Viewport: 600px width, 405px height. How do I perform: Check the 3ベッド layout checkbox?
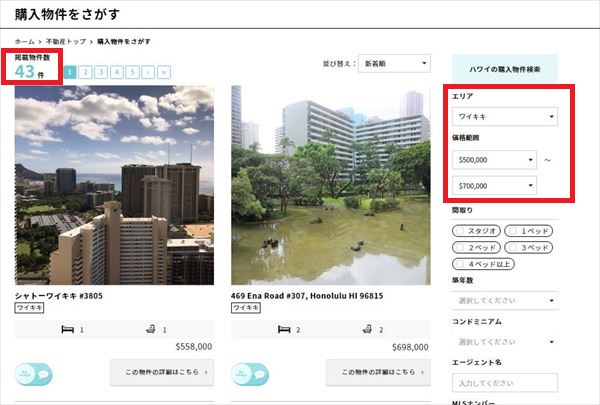pos(513,247)
